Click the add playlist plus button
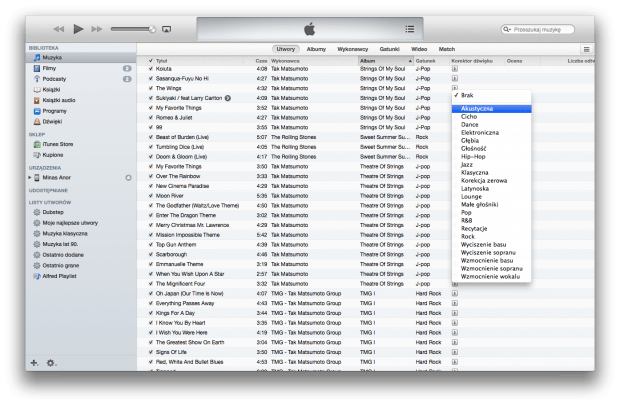The height and width of the screenshot is (406, 620). pos(34,363)
